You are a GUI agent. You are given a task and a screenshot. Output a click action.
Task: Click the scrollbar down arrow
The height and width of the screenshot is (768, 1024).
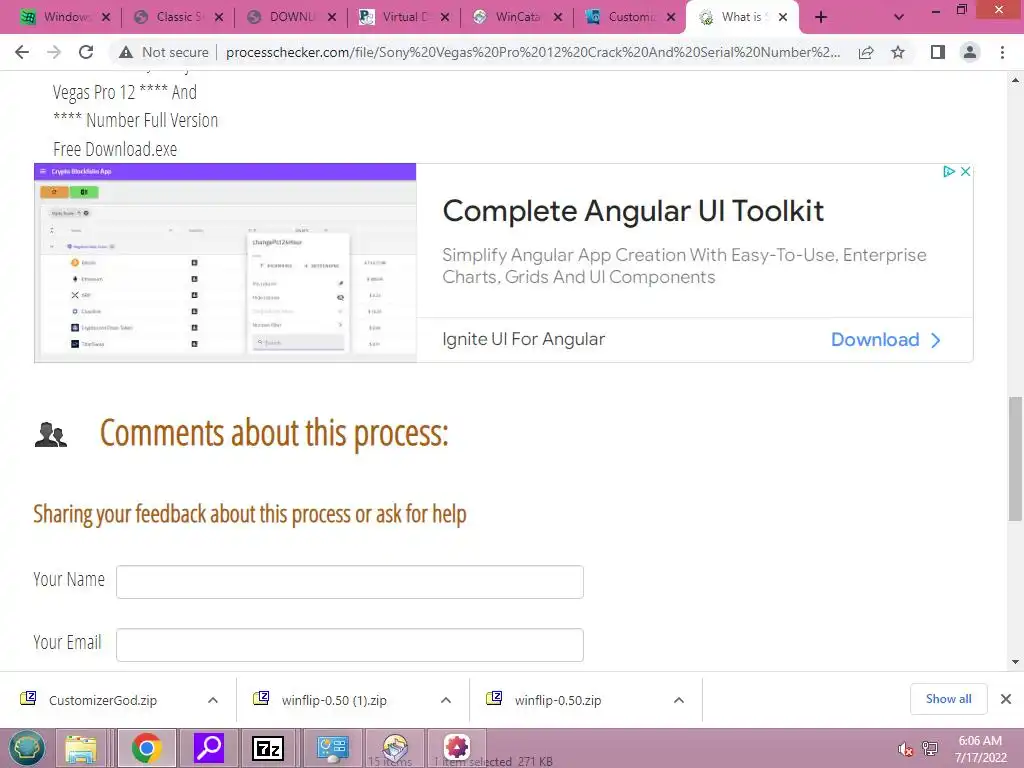click(x=1015, y=662)
